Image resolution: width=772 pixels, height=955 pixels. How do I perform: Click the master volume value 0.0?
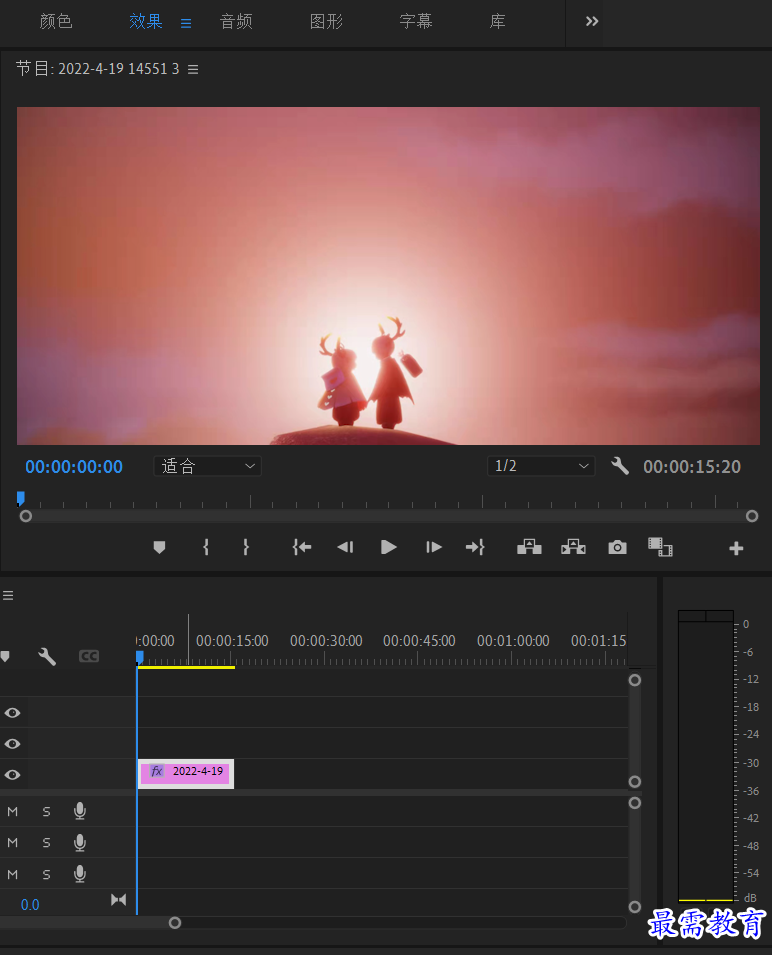coord(30,904)
